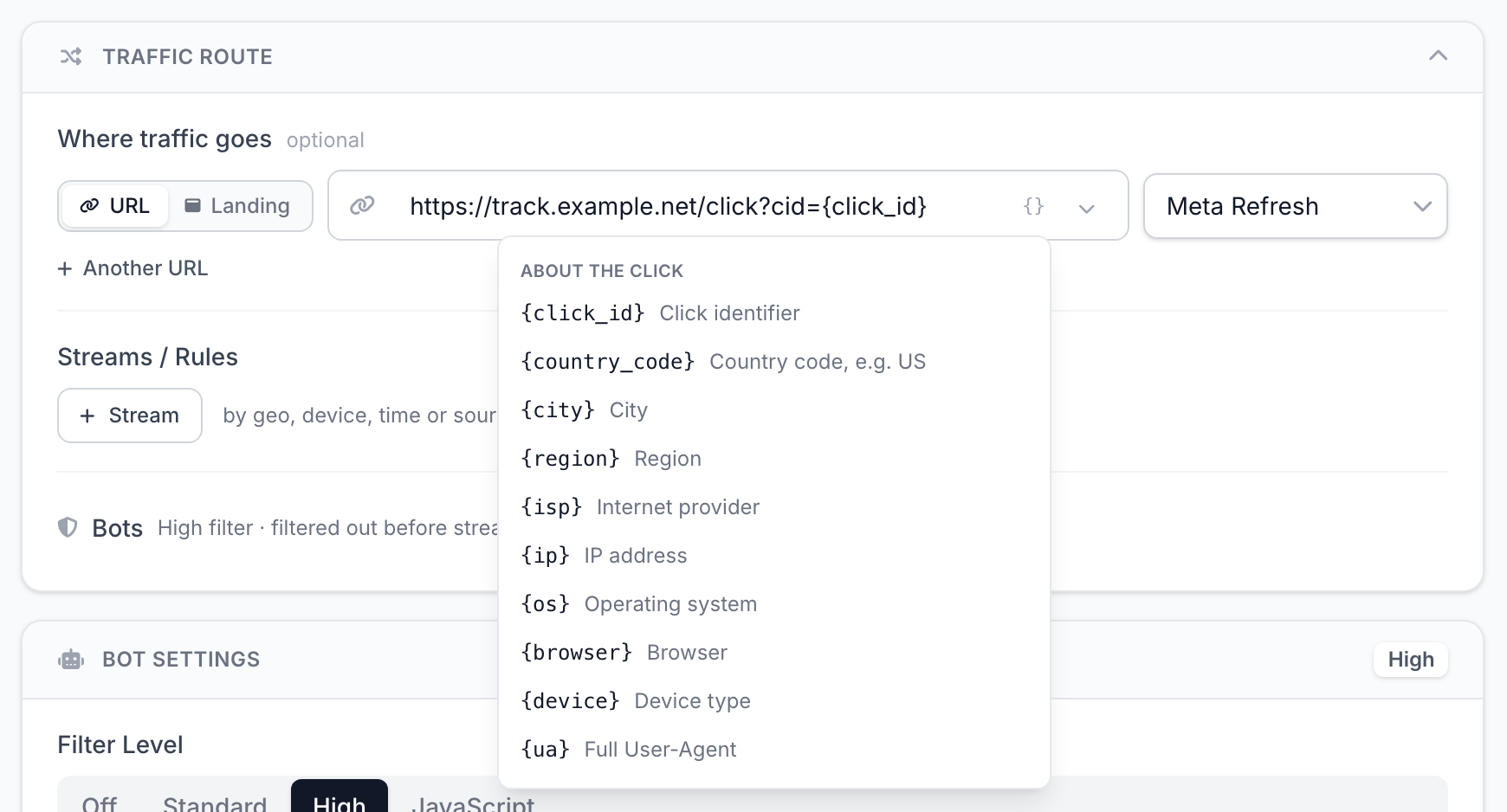This screenshot has width=1507, height=812.
Task: Pick the {isp} Internet provider macro
Action: pyautogui.click(x=773, y=507)
